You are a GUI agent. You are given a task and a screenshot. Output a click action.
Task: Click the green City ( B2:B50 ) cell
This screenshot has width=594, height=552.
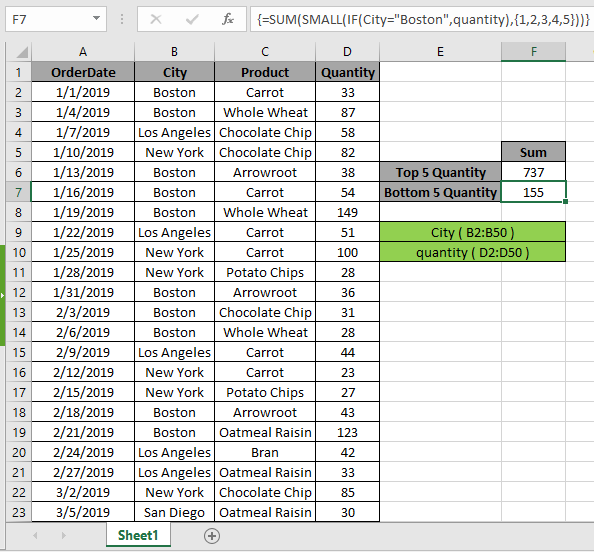click(472, 232)
